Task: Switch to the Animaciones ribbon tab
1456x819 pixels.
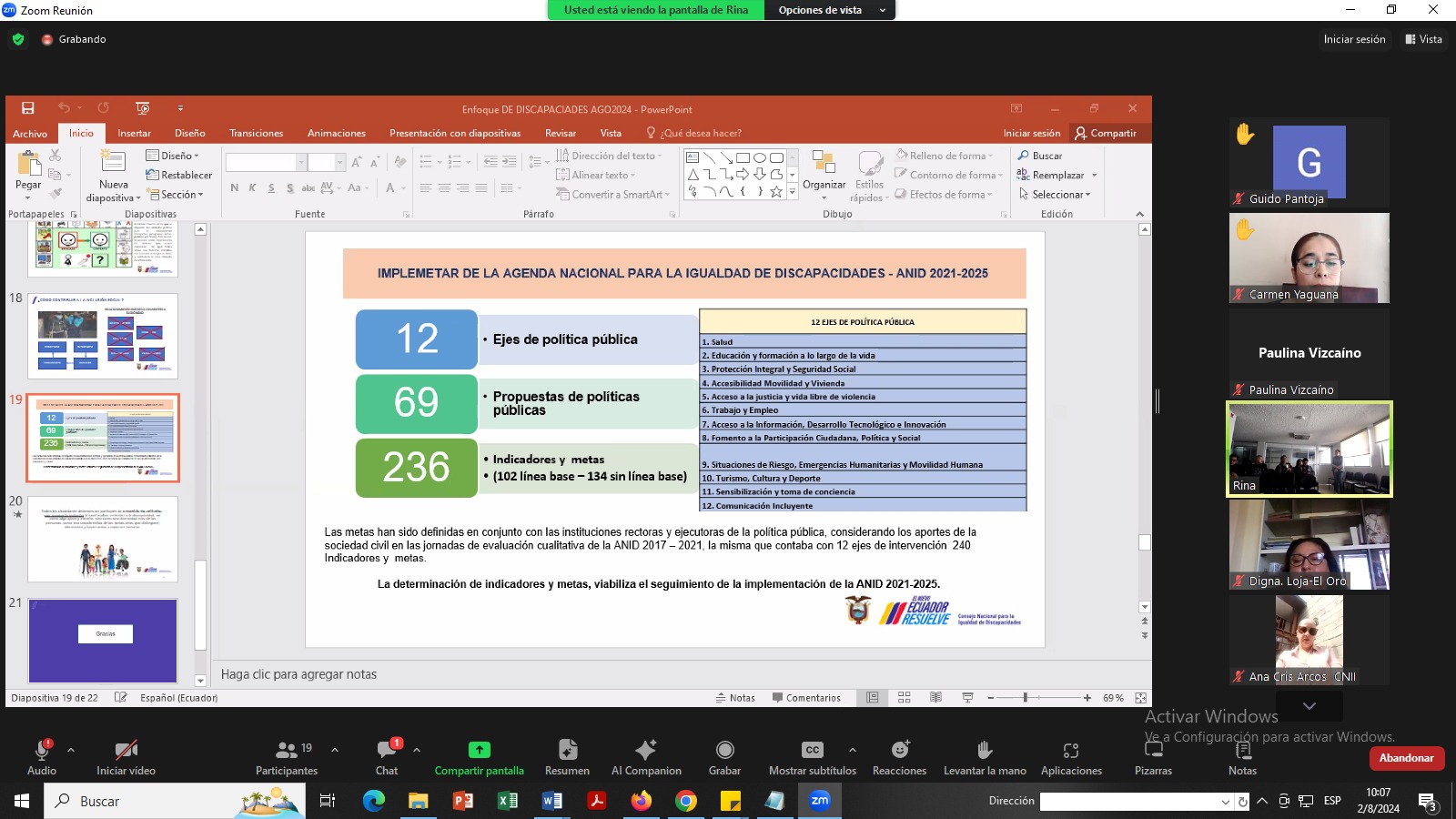Action: click(x=336, y=133)
